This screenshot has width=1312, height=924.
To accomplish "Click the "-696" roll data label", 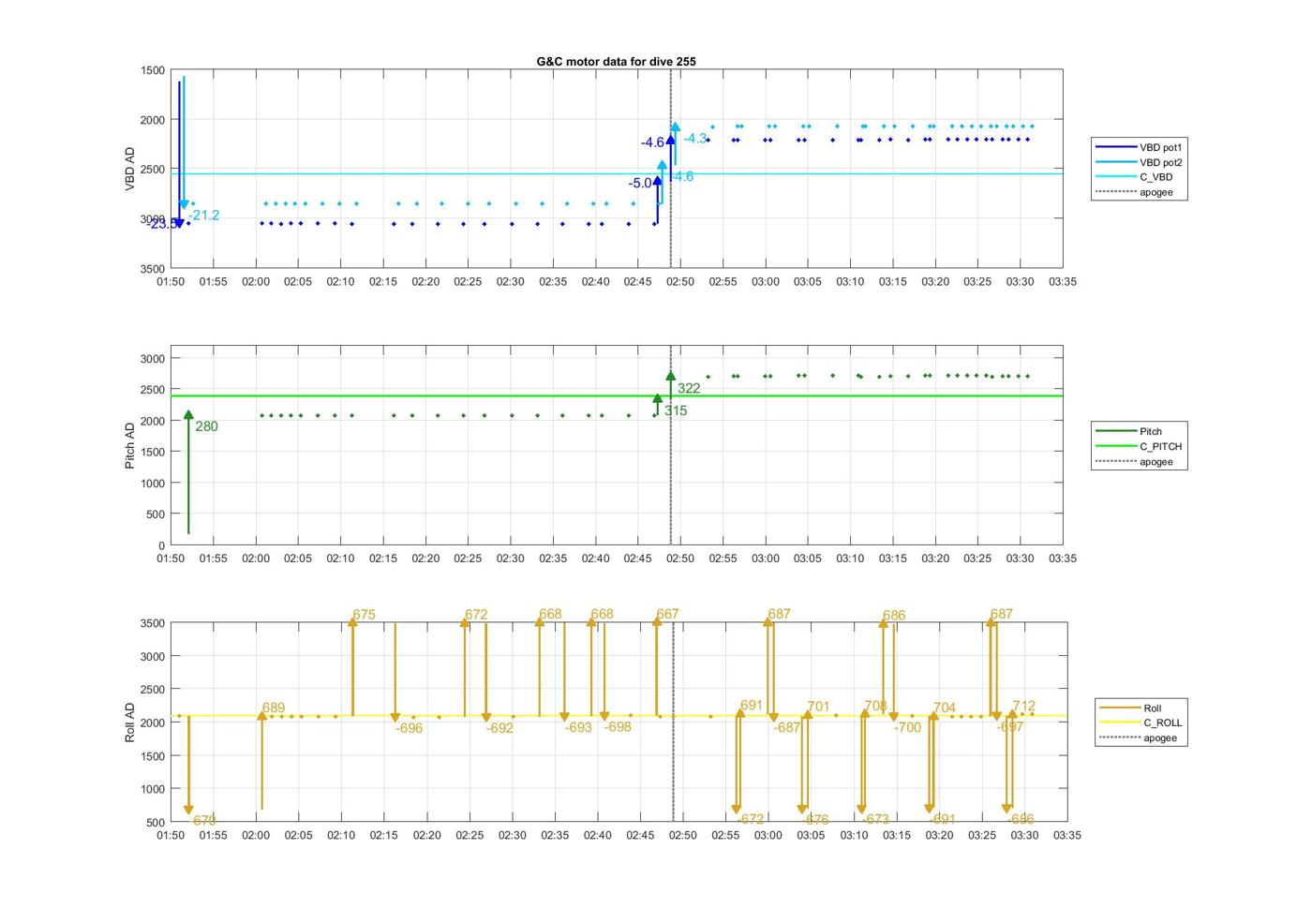I will (410, 728).
